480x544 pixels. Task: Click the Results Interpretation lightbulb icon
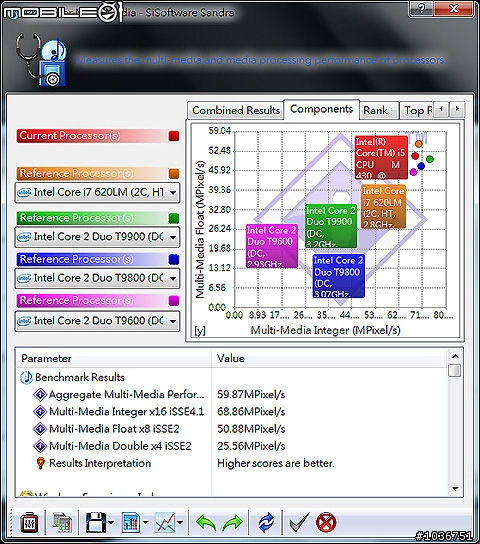(40, 463)
